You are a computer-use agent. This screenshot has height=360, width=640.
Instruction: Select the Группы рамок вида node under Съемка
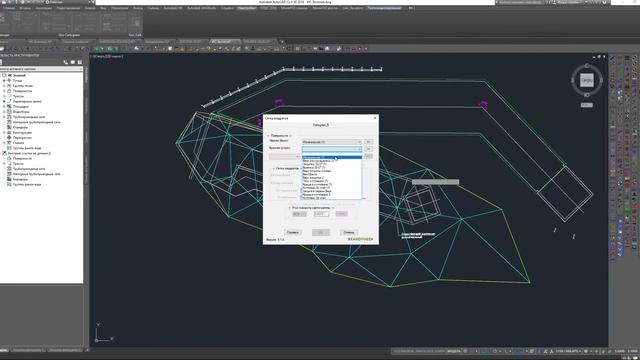(27, 148)
